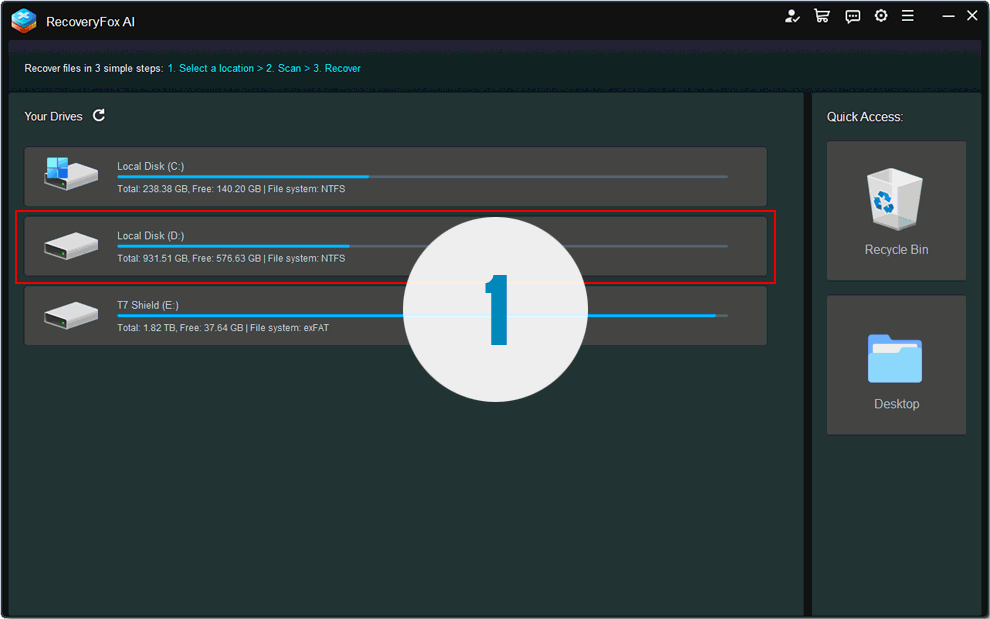Open Recycle Bin for recovery scanning
Screen dimensions: 990x619
(x=896, y=210)
